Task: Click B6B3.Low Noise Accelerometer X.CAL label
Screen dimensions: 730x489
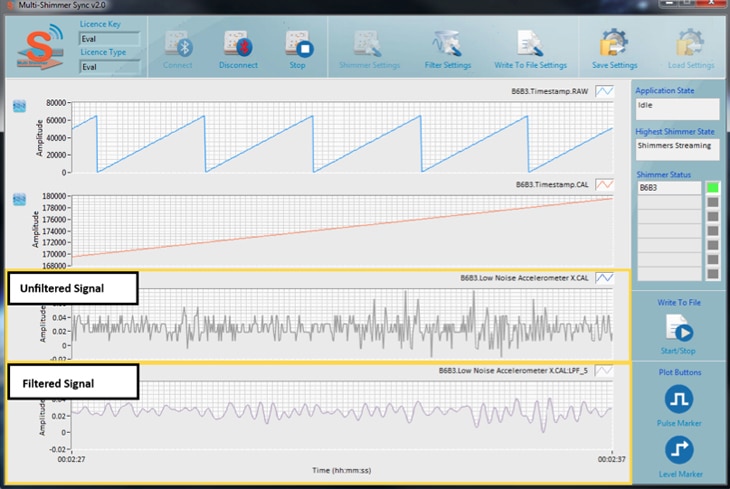Action: click(x=524, y=278)
